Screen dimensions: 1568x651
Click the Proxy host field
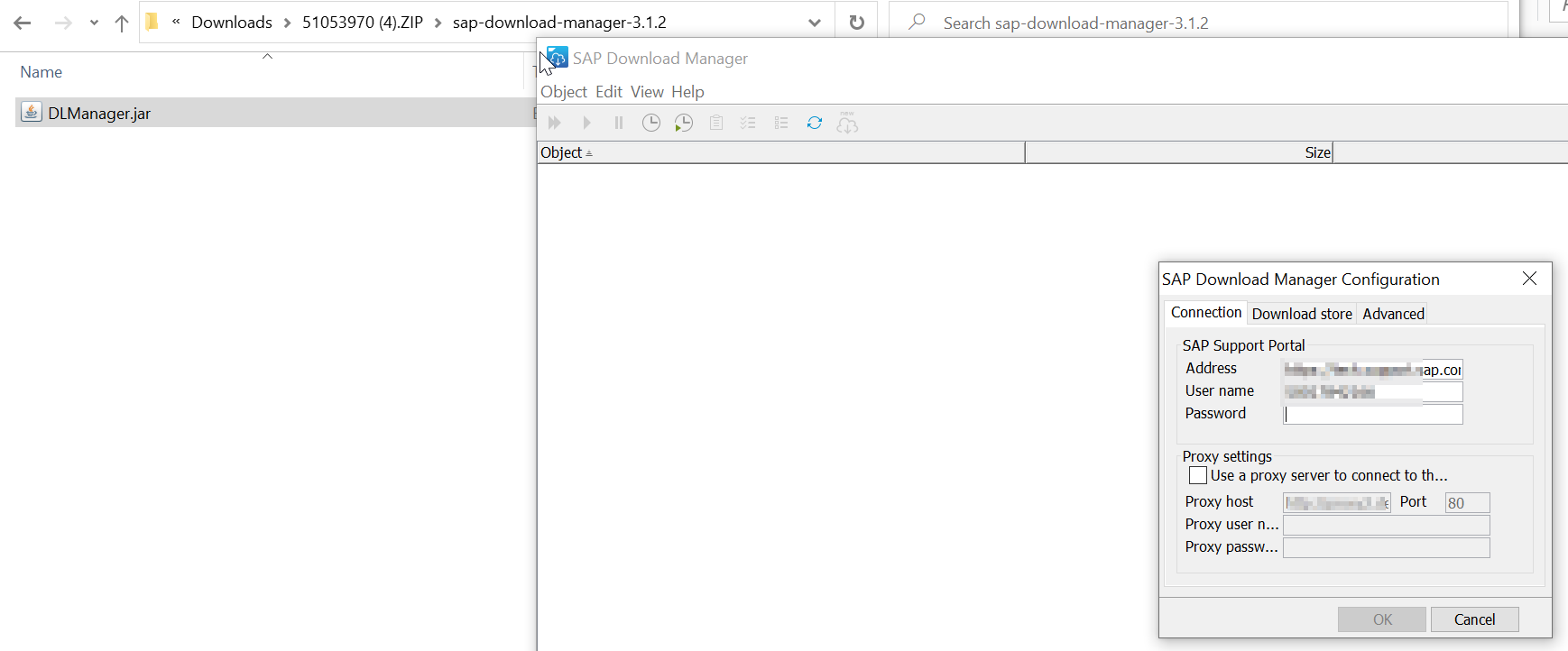(x=1337, y=502)
